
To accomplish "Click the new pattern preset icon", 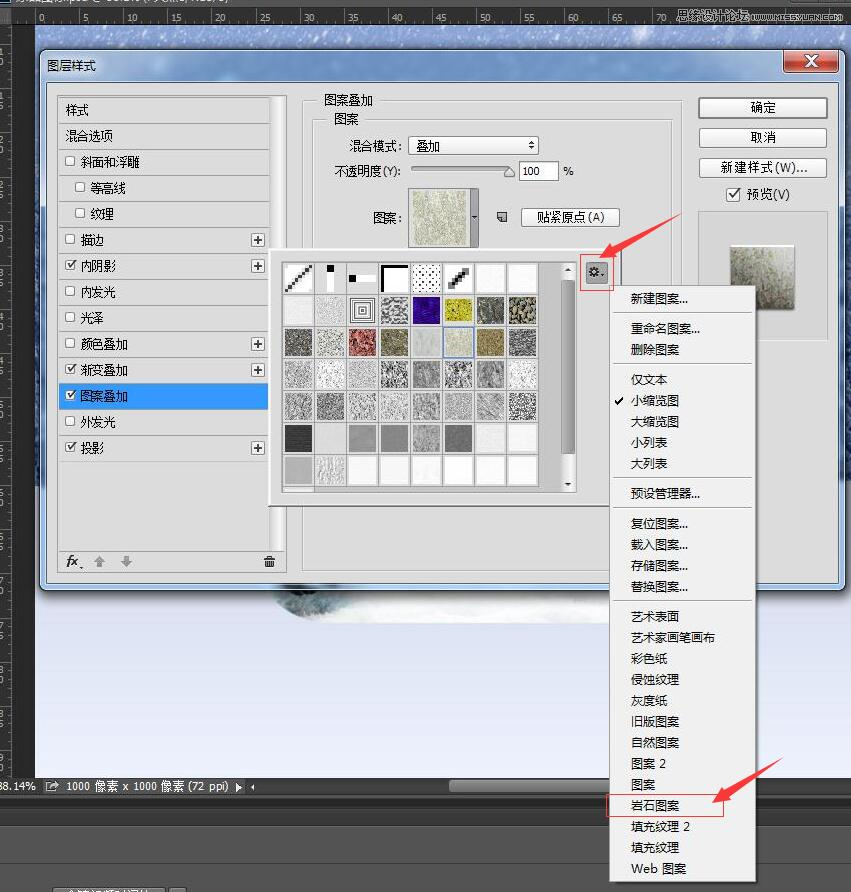I will (x=502, y=217).
